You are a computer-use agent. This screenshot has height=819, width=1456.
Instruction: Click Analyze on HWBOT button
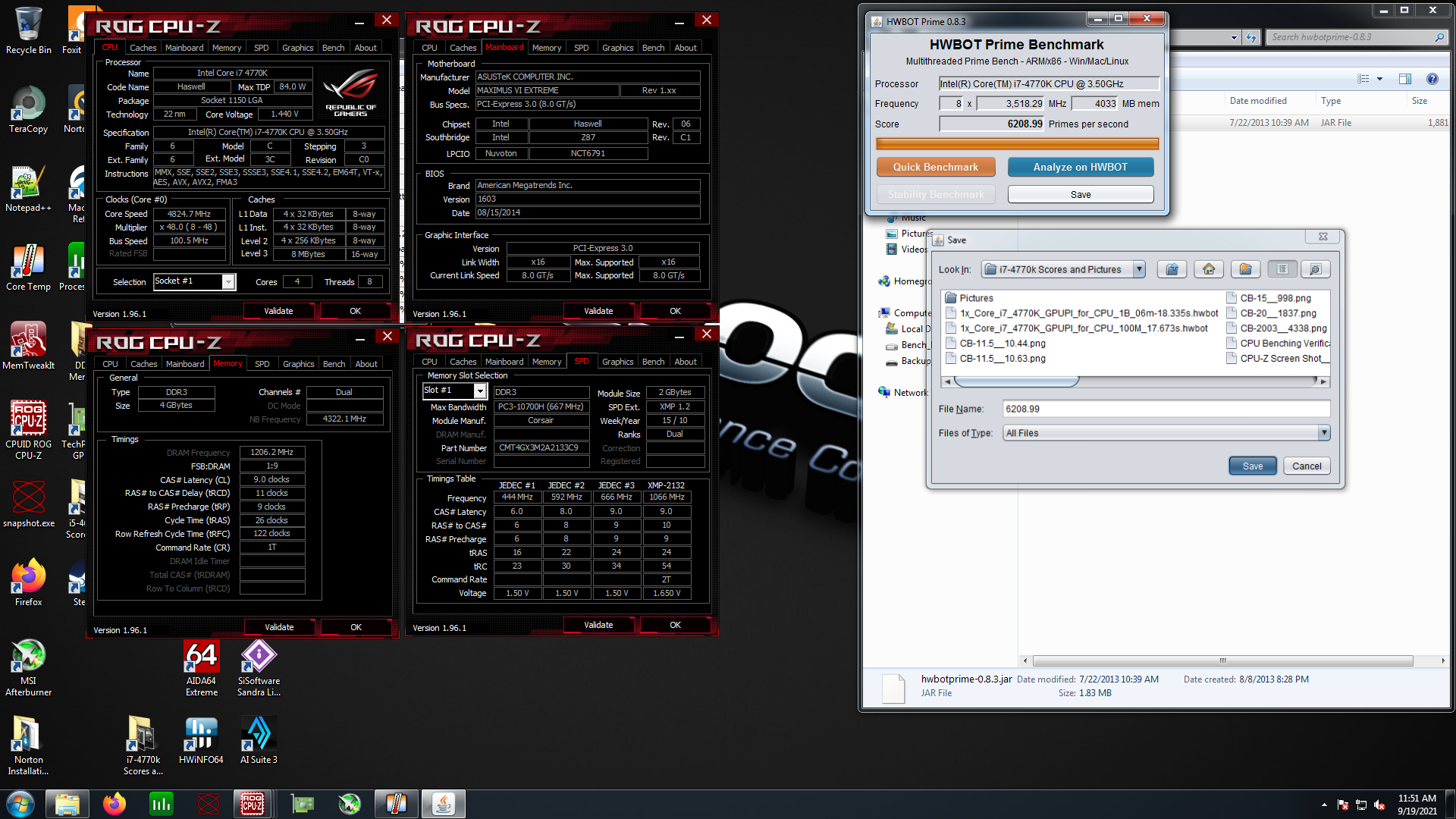1081,167
